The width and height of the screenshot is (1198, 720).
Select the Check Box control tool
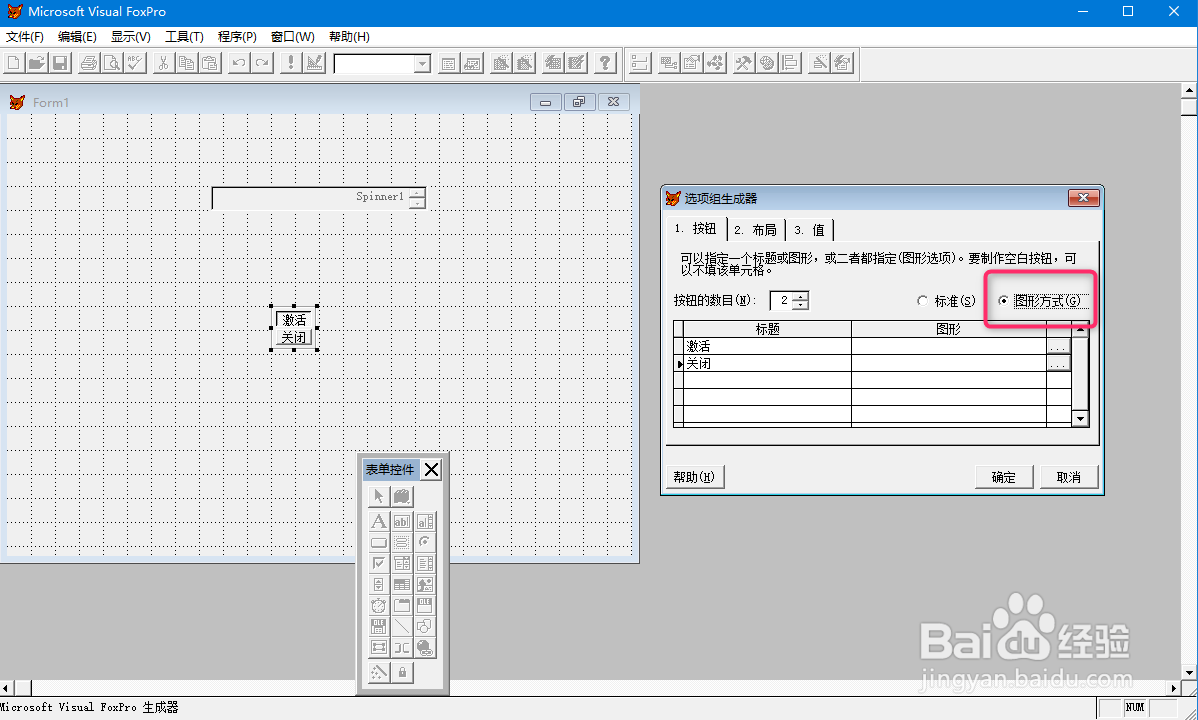click(x=378, y=564)
